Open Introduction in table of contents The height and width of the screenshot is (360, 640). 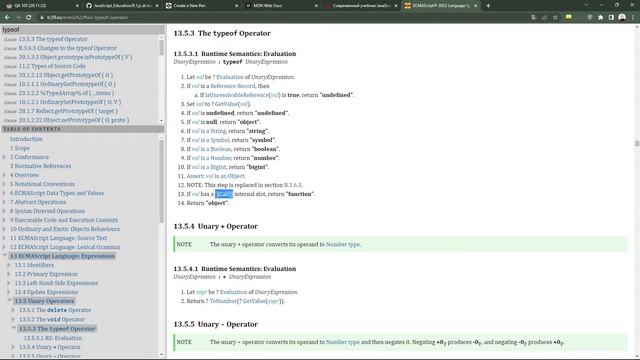tap(26, 139)
